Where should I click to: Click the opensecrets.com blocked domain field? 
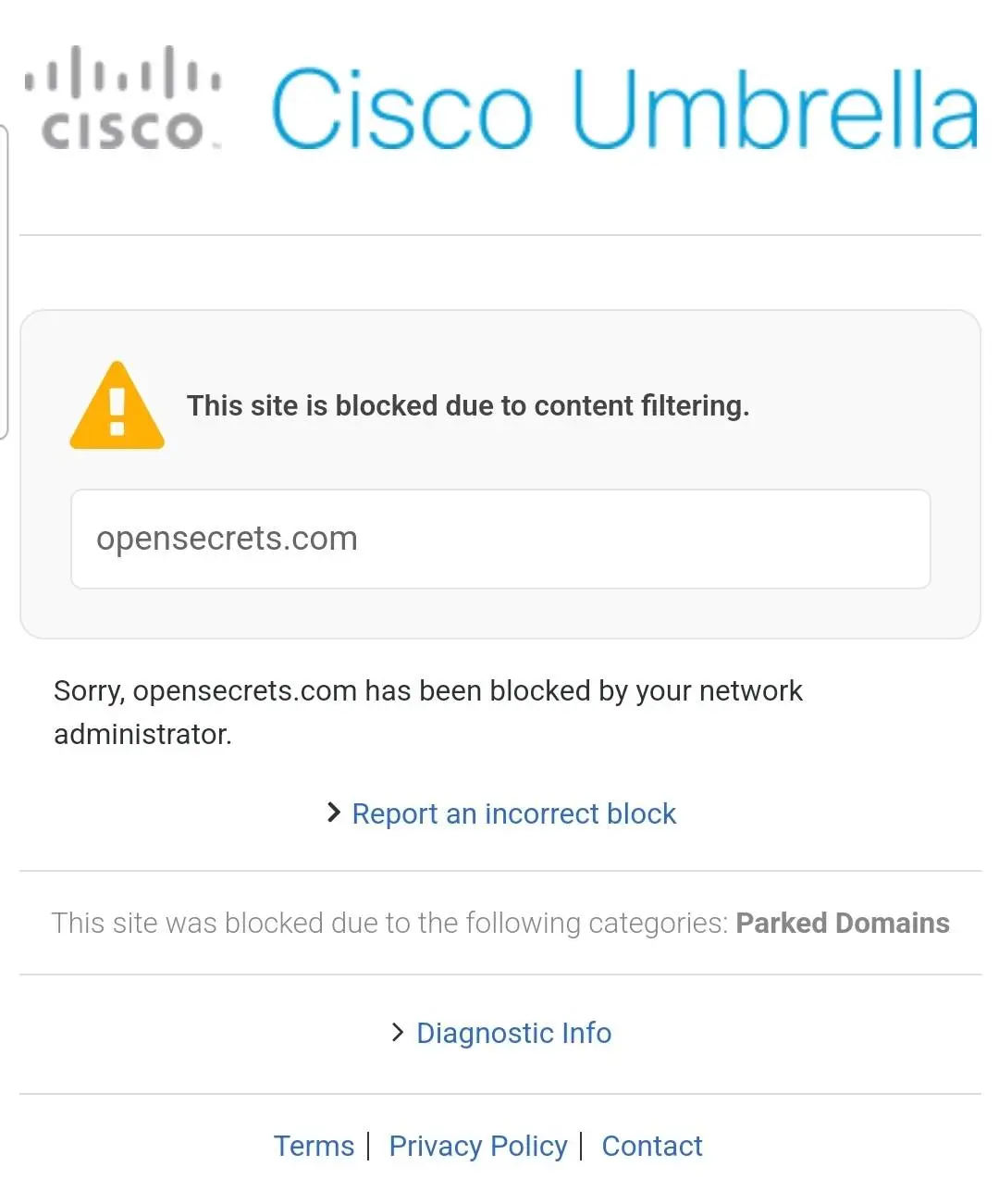point(500,539)
